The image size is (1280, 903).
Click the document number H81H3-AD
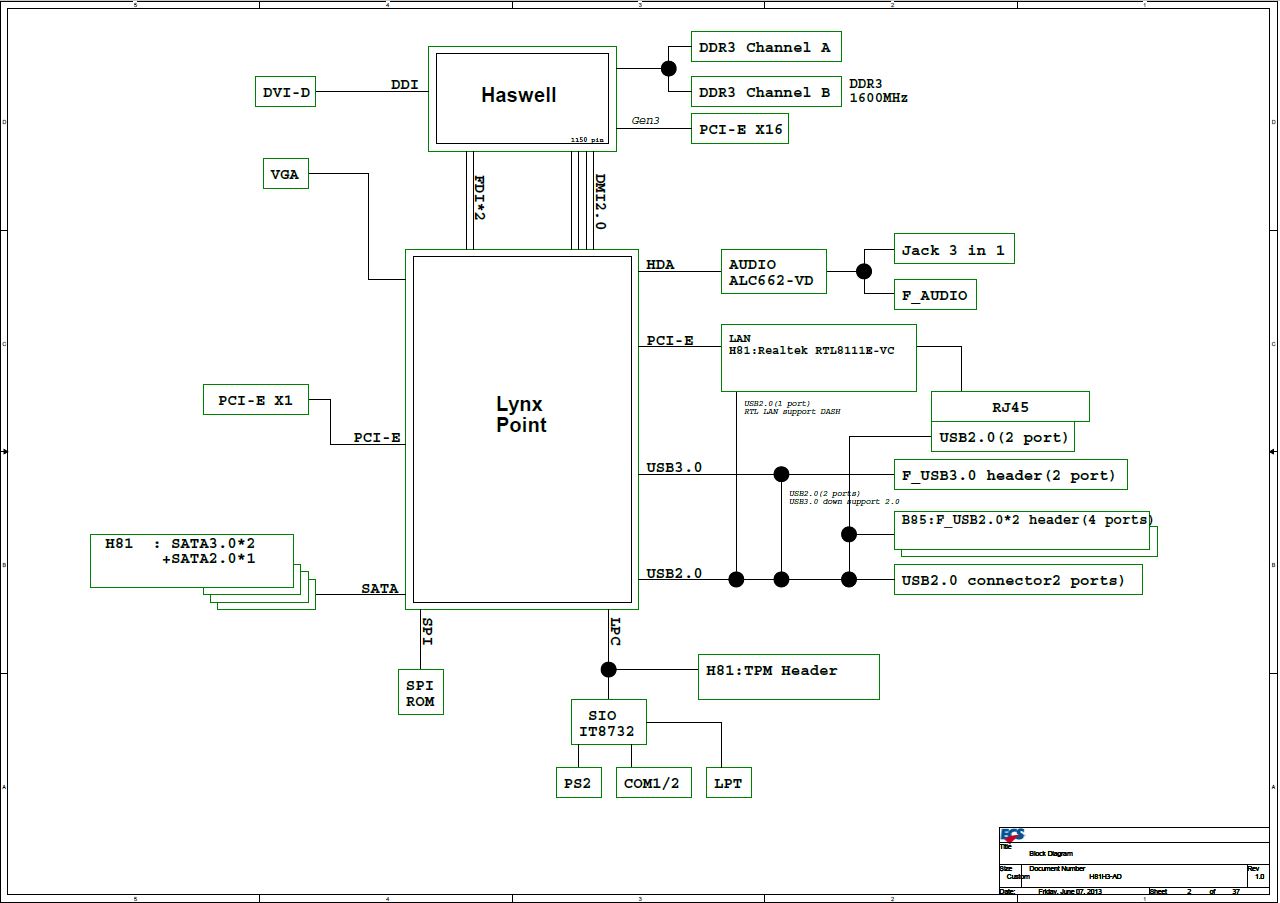[x=1106, y=876]
